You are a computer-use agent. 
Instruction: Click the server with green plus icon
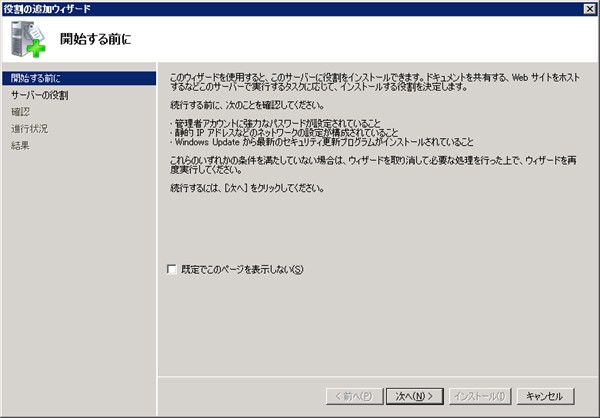(x=28, y=39)
